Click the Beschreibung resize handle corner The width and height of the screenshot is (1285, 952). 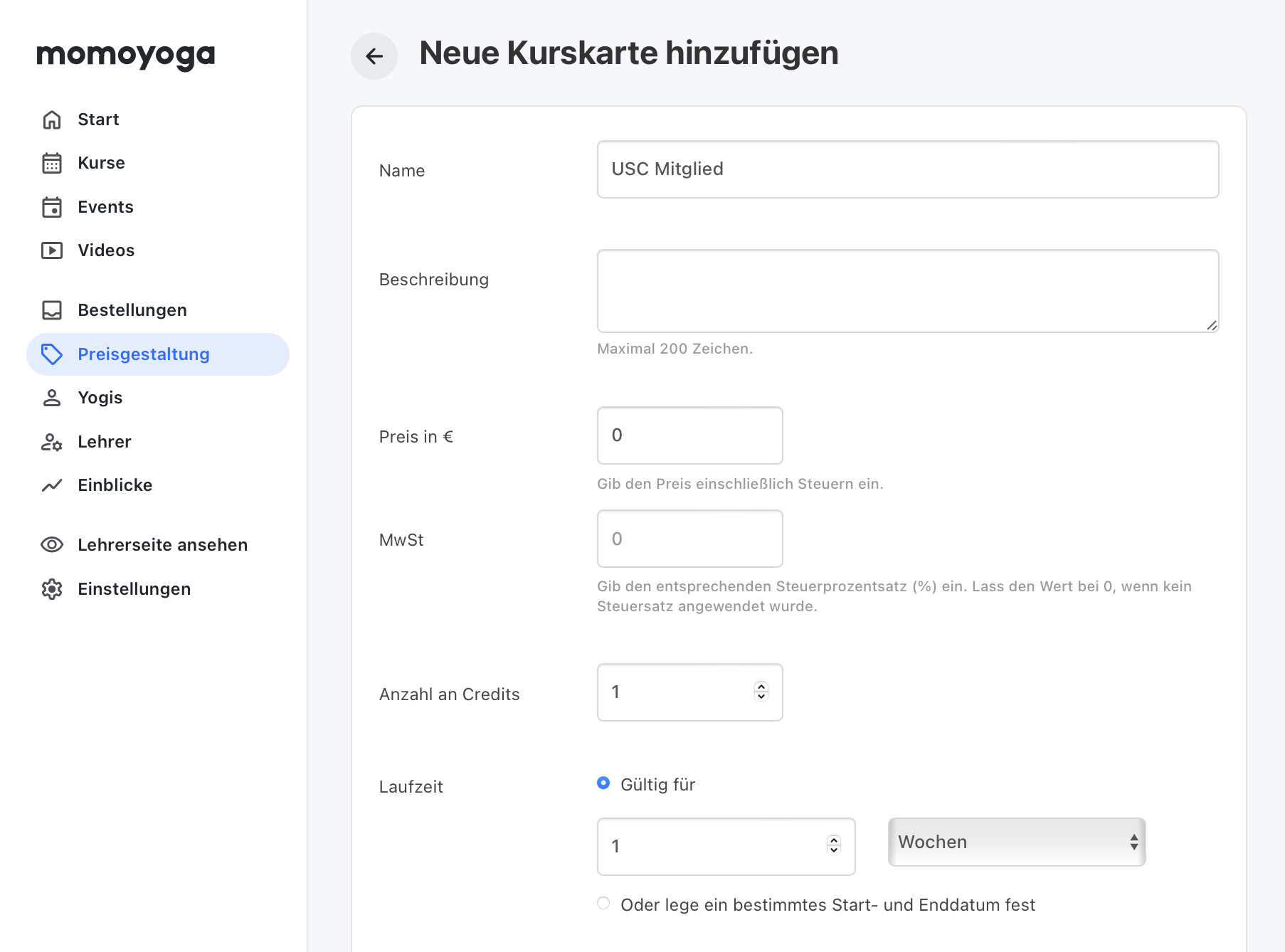click(1212, 326)
